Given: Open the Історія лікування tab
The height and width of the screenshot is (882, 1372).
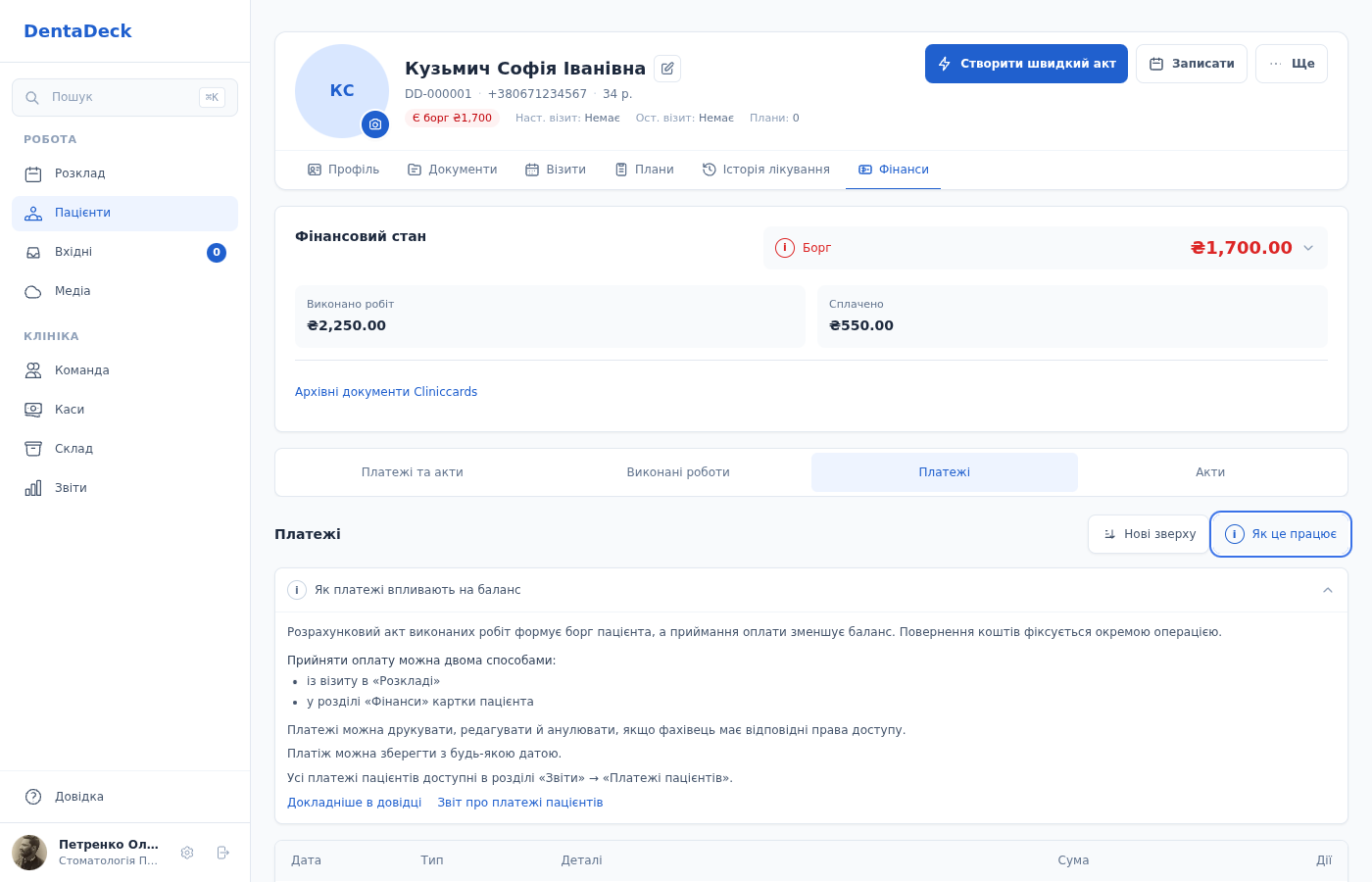Looking at the screenshot, I should (x=765, y=170).
